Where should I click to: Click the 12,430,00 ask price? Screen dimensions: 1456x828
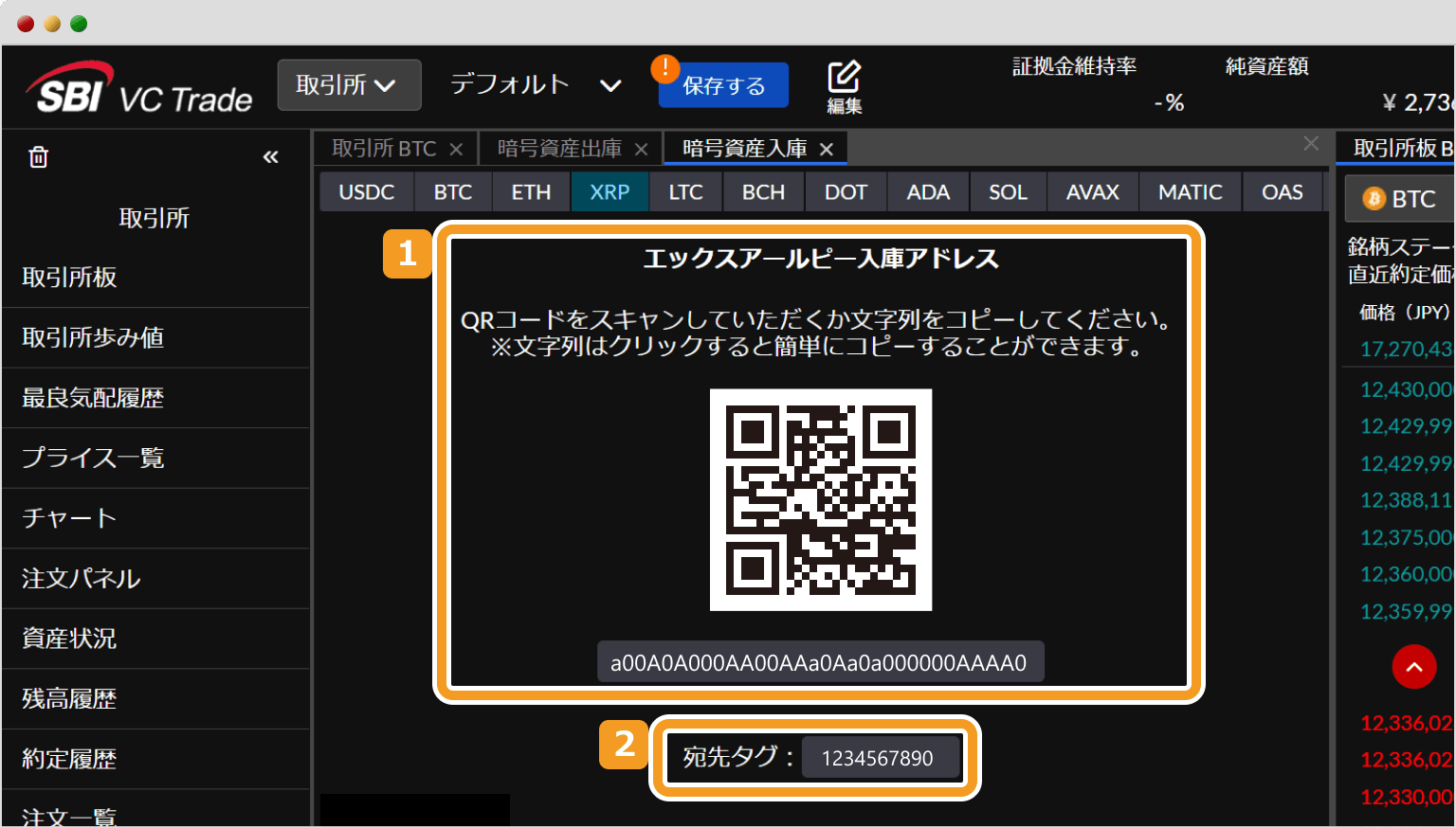click(1406, 389)
